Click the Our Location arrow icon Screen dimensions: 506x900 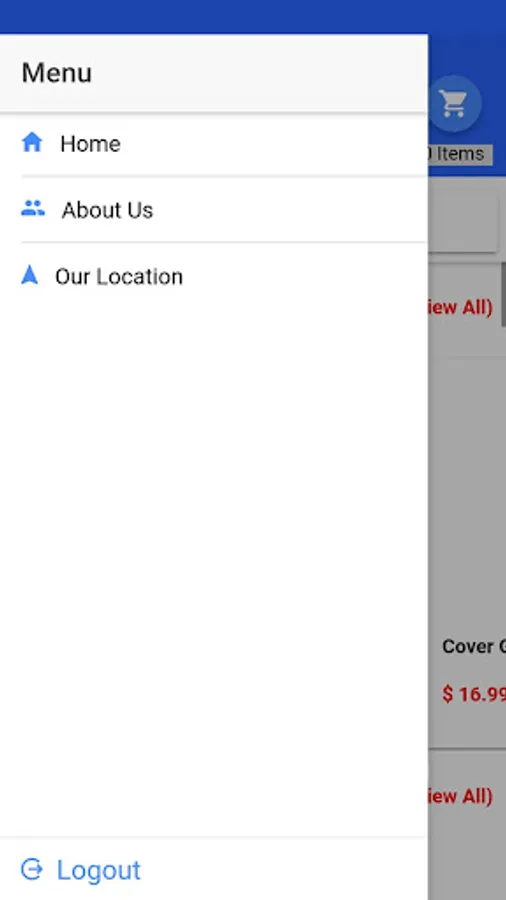(29, 275)
